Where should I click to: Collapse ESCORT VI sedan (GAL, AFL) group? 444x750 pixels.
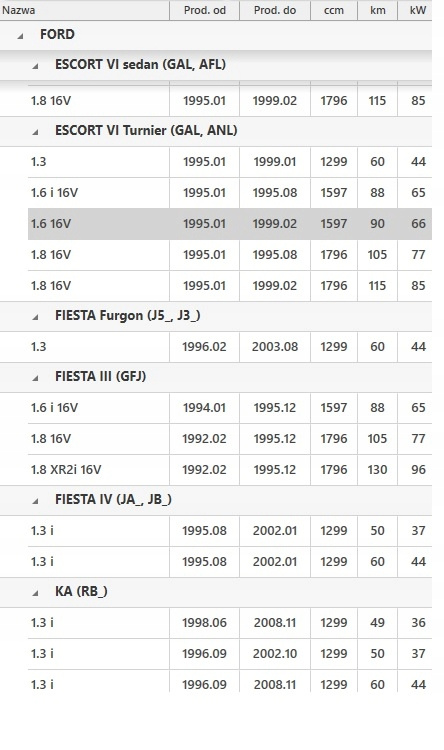pyautogui.click(x=35, y=66)
